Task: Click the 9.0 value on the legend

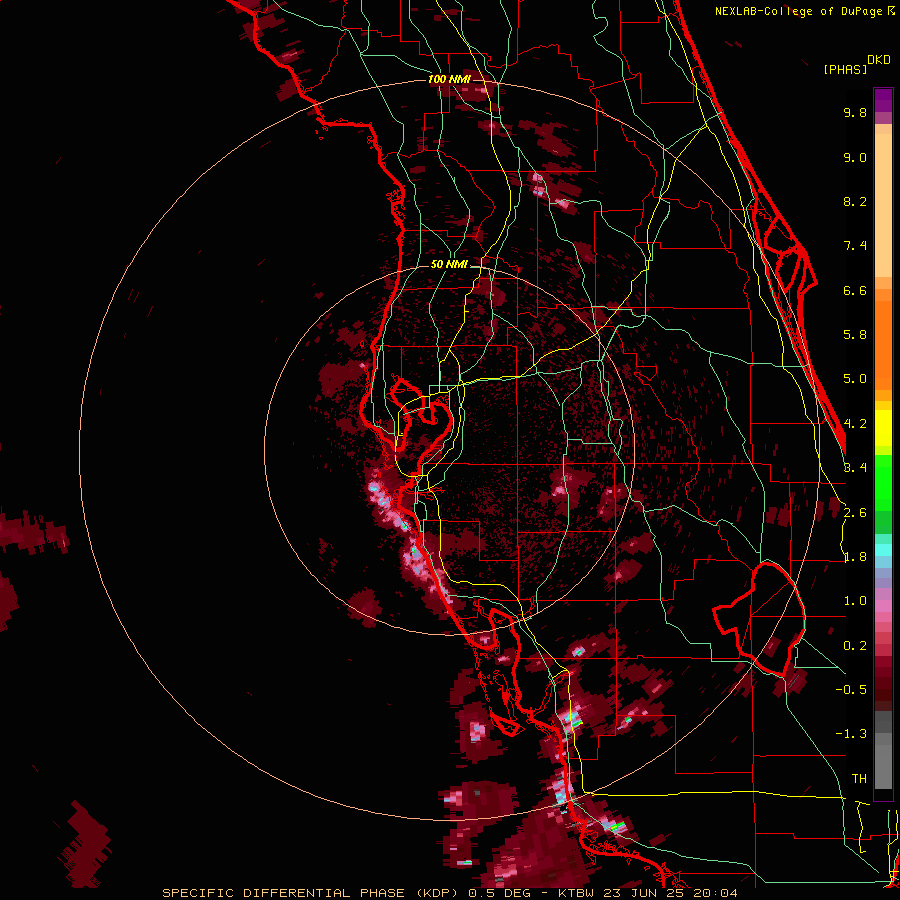Action: pos(855,157)
